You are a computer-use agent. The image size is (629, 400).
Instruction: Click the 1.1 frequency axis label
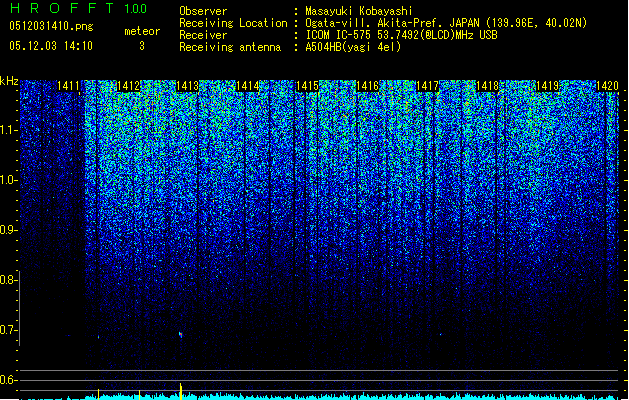8,130
